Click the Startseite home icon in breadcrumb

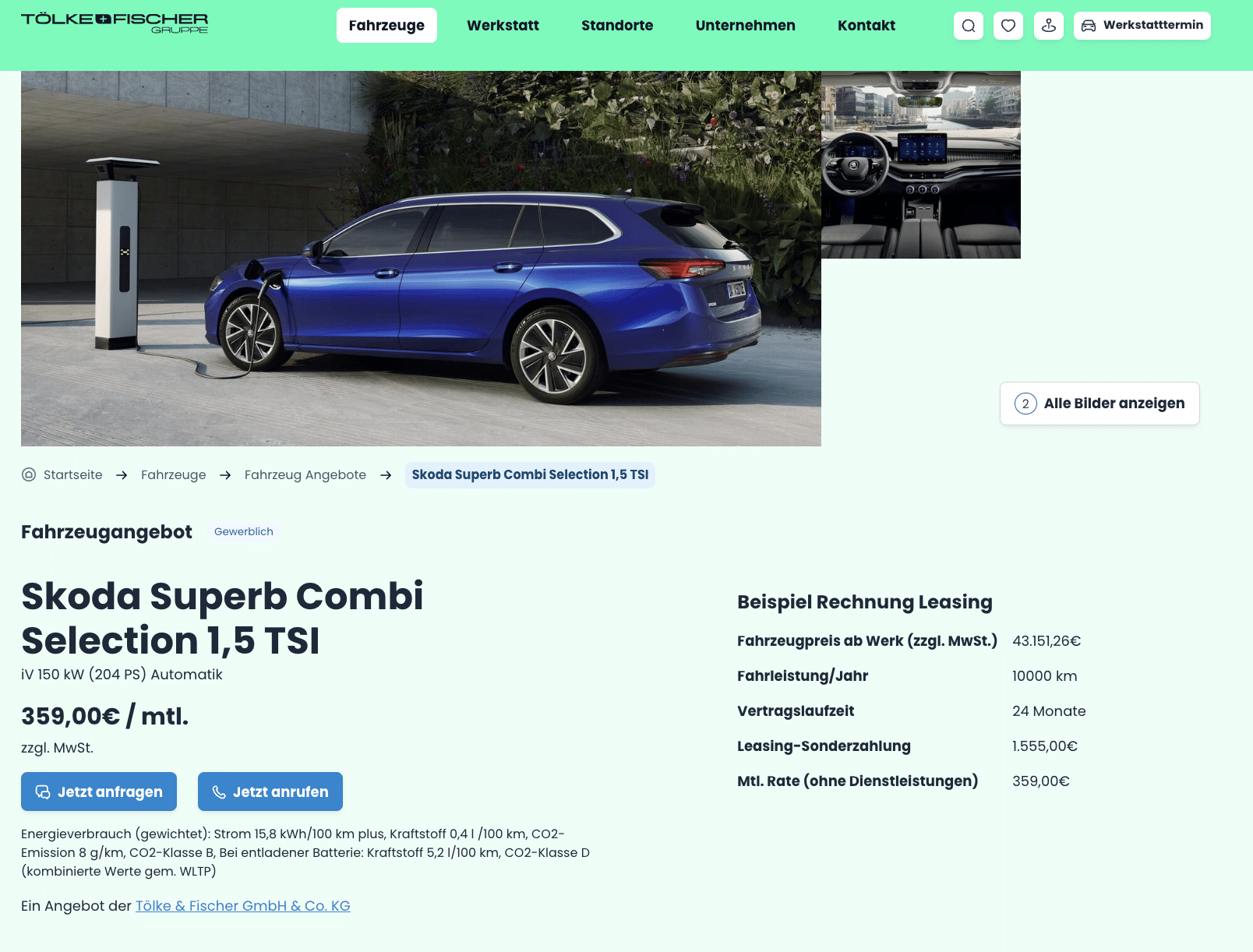[29, 474]
